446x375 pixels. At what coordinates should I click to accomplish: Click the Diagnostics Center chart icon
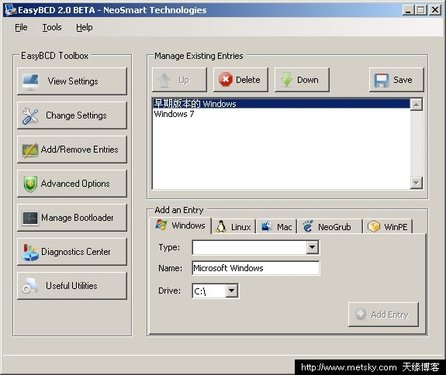(30, 253)
